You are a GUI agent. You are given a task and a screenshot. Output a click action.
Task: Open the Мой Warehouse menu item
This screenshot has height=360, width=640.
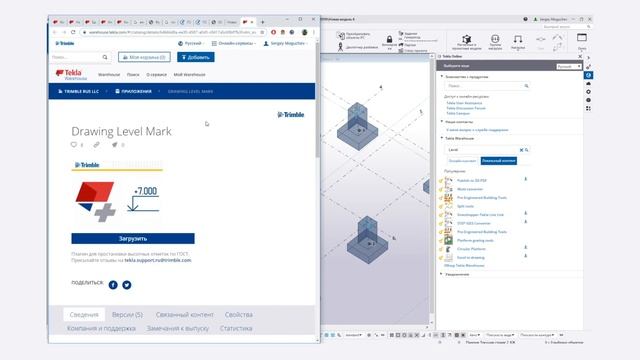189,75
